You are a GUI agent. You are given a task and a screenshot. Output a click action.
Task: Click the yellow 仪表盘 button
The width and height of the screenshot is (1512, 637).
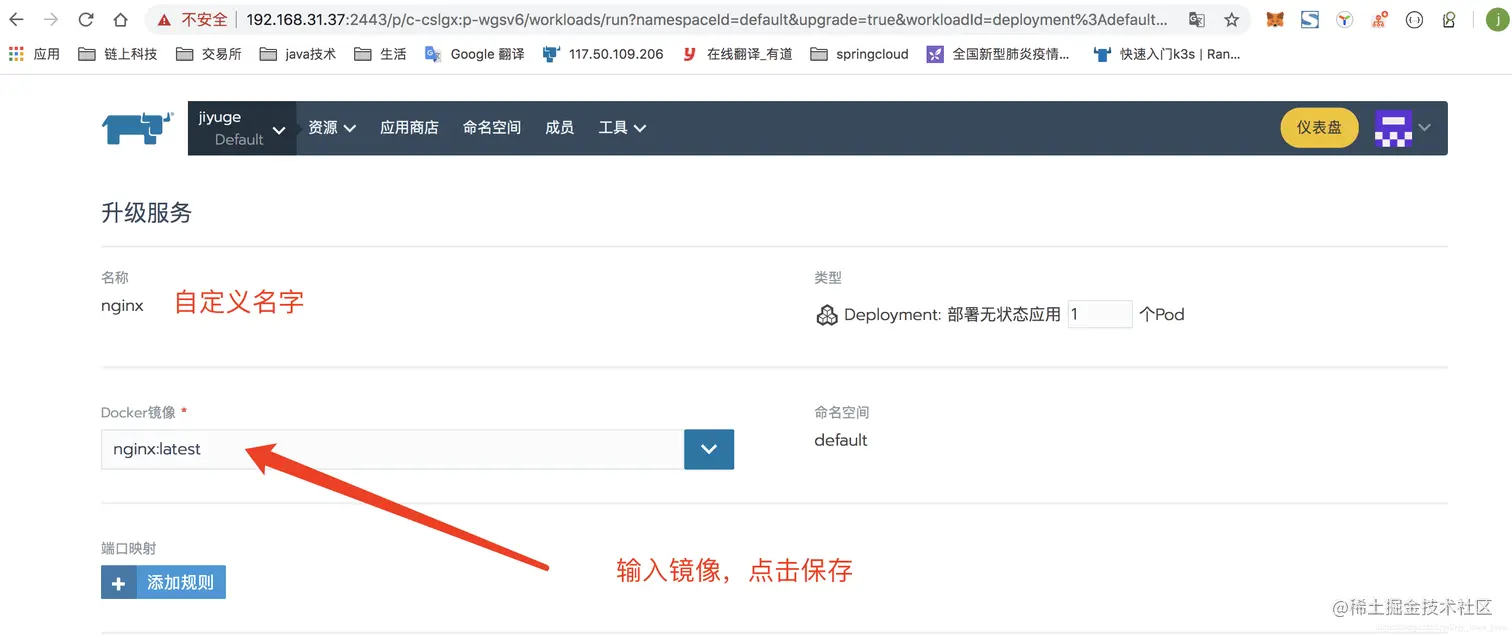coord(1319,128)
